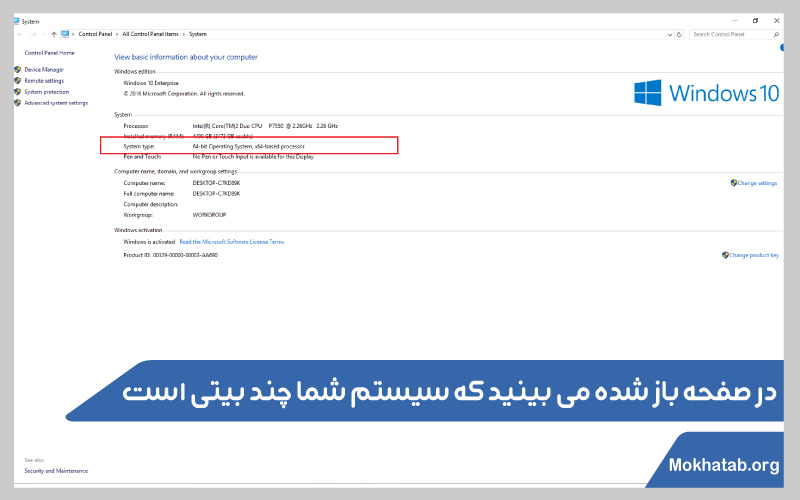Expand the address bar history dropdown
800x500 pixels.
[669, 35]
